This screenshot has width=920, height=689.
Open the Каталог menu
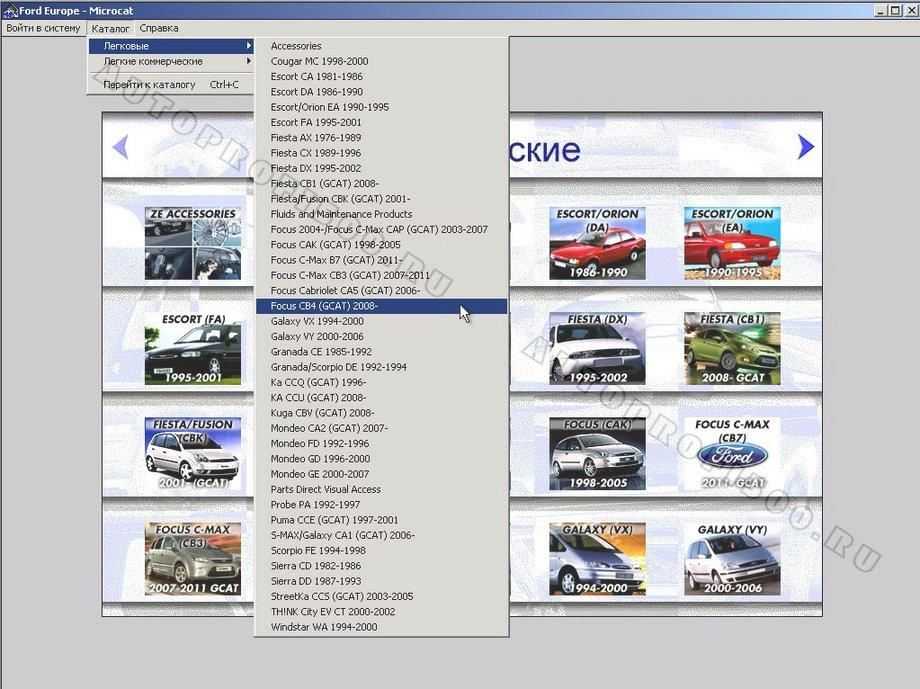click(110, 28)
